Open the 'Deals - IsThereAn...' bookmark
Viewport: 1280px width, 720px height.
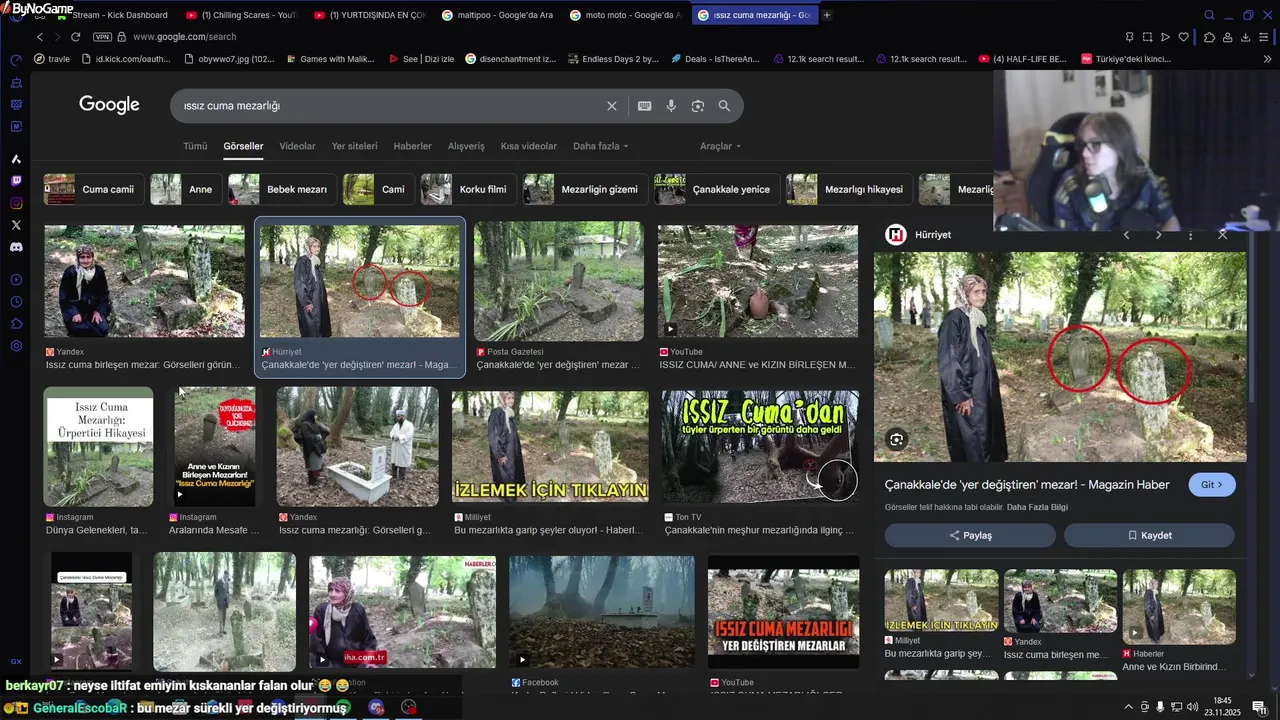coord(716,59)
